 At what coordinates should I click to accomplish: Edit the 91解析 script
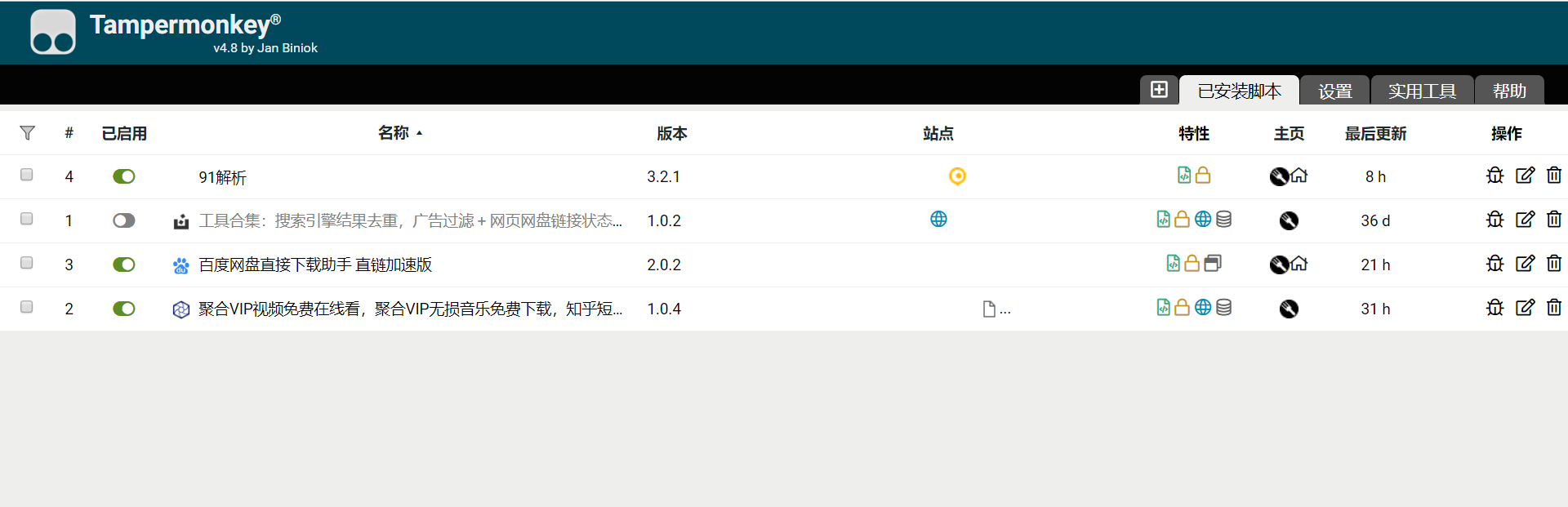coord(1525,176)
